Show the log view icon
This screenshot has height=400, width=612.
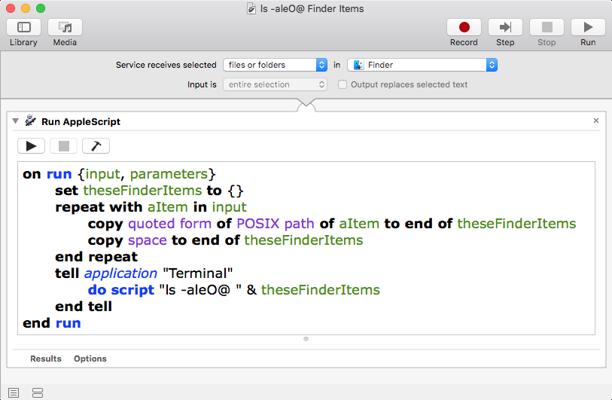tap(13, 393)
